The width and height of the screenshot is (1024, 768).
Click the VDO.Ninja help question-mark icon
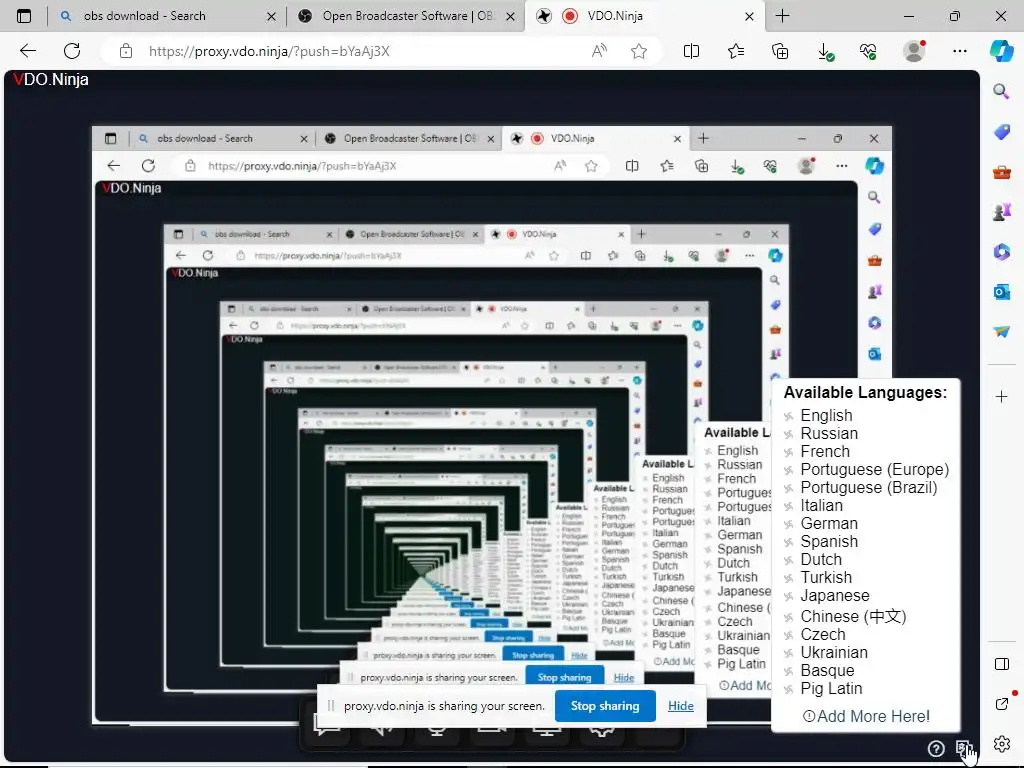click(936, 748)
